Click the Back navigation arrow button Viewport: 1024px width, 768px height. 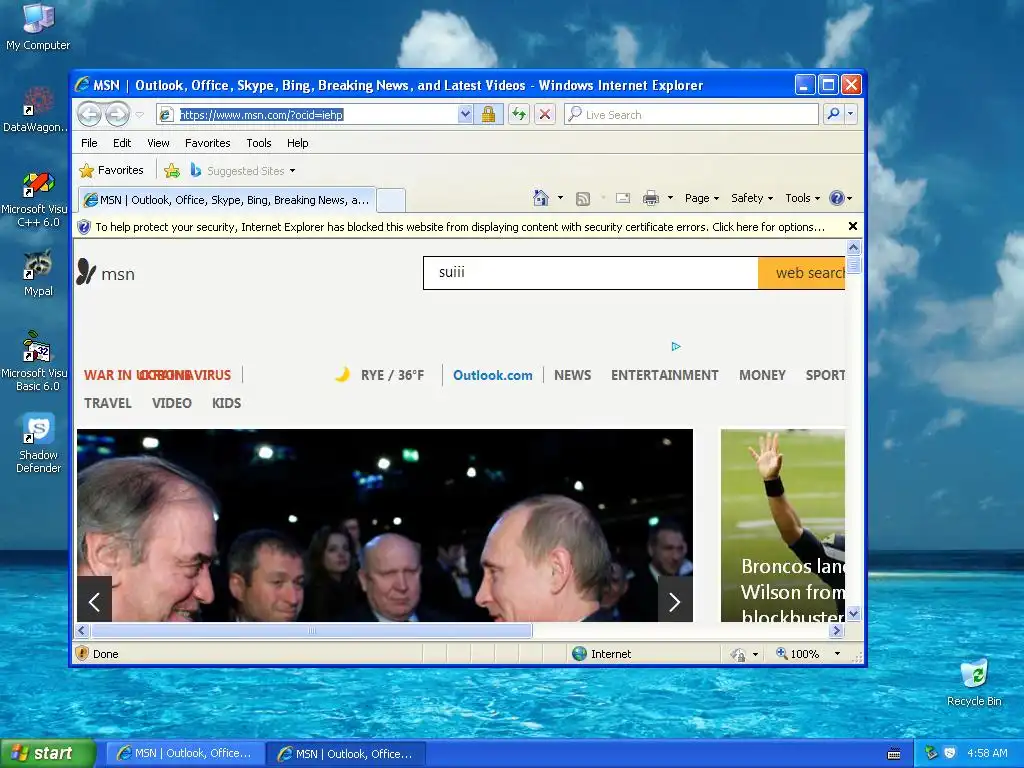coord(89,115)
